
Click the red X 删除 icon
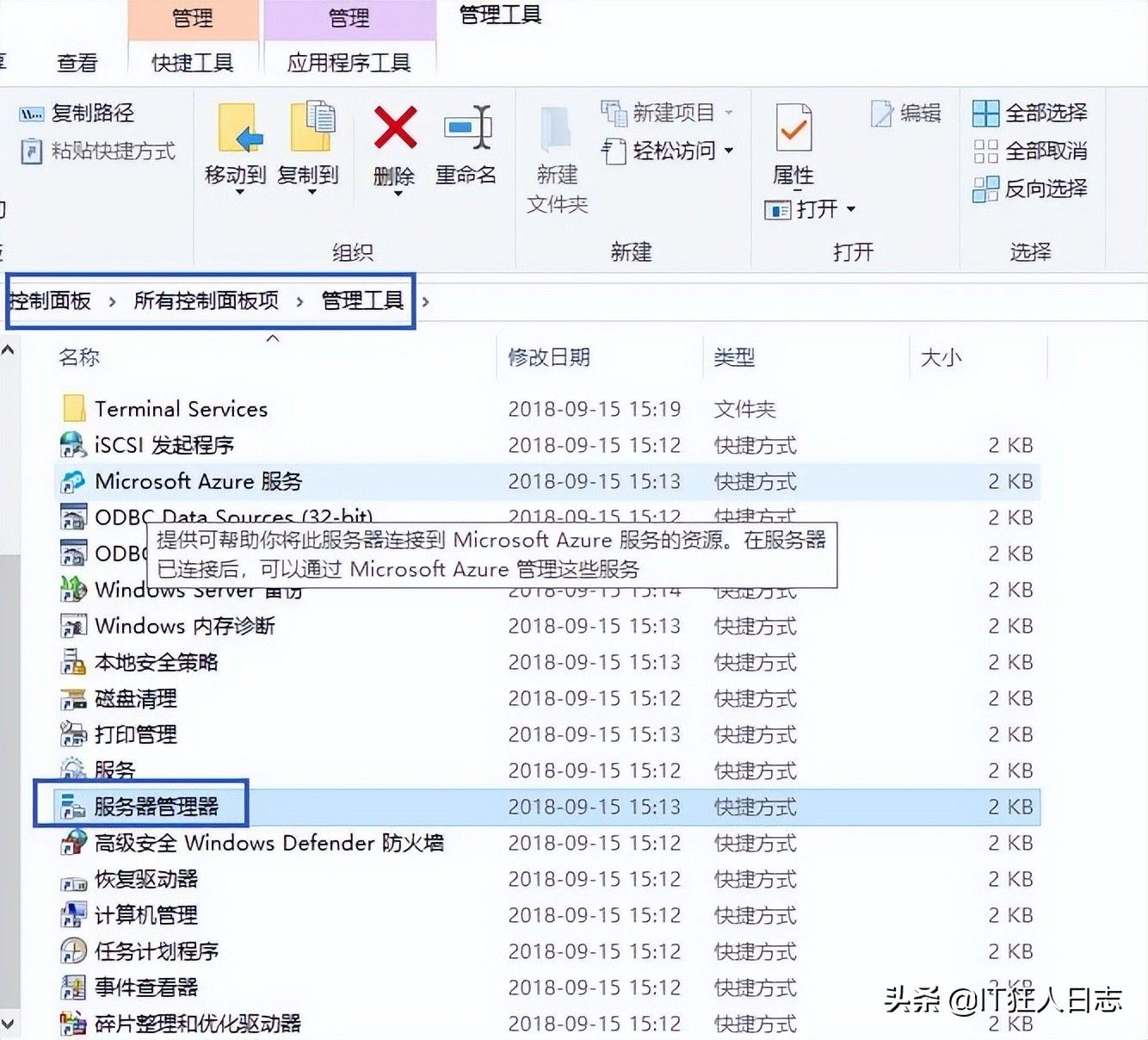395,129
